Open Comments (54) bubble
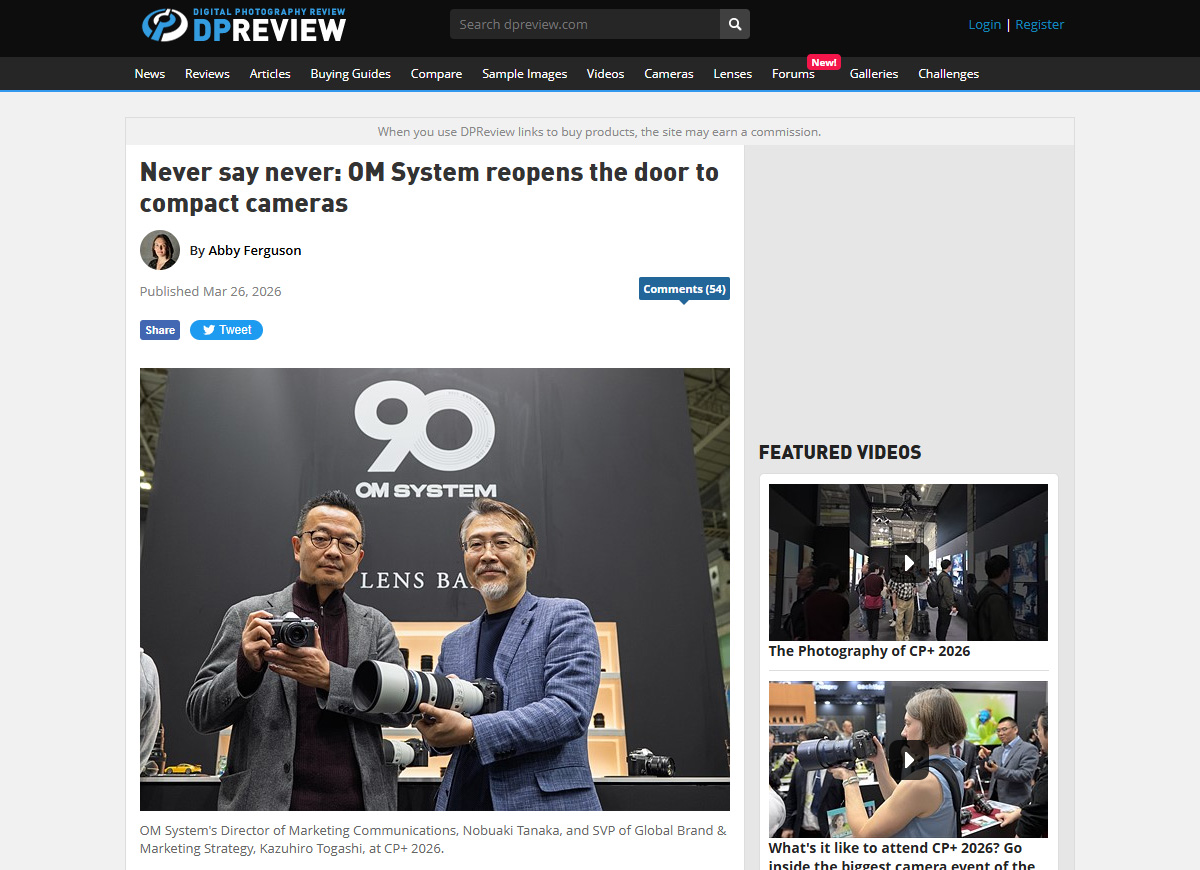The height and width of the screenshot is (870, 1200). 684,289
